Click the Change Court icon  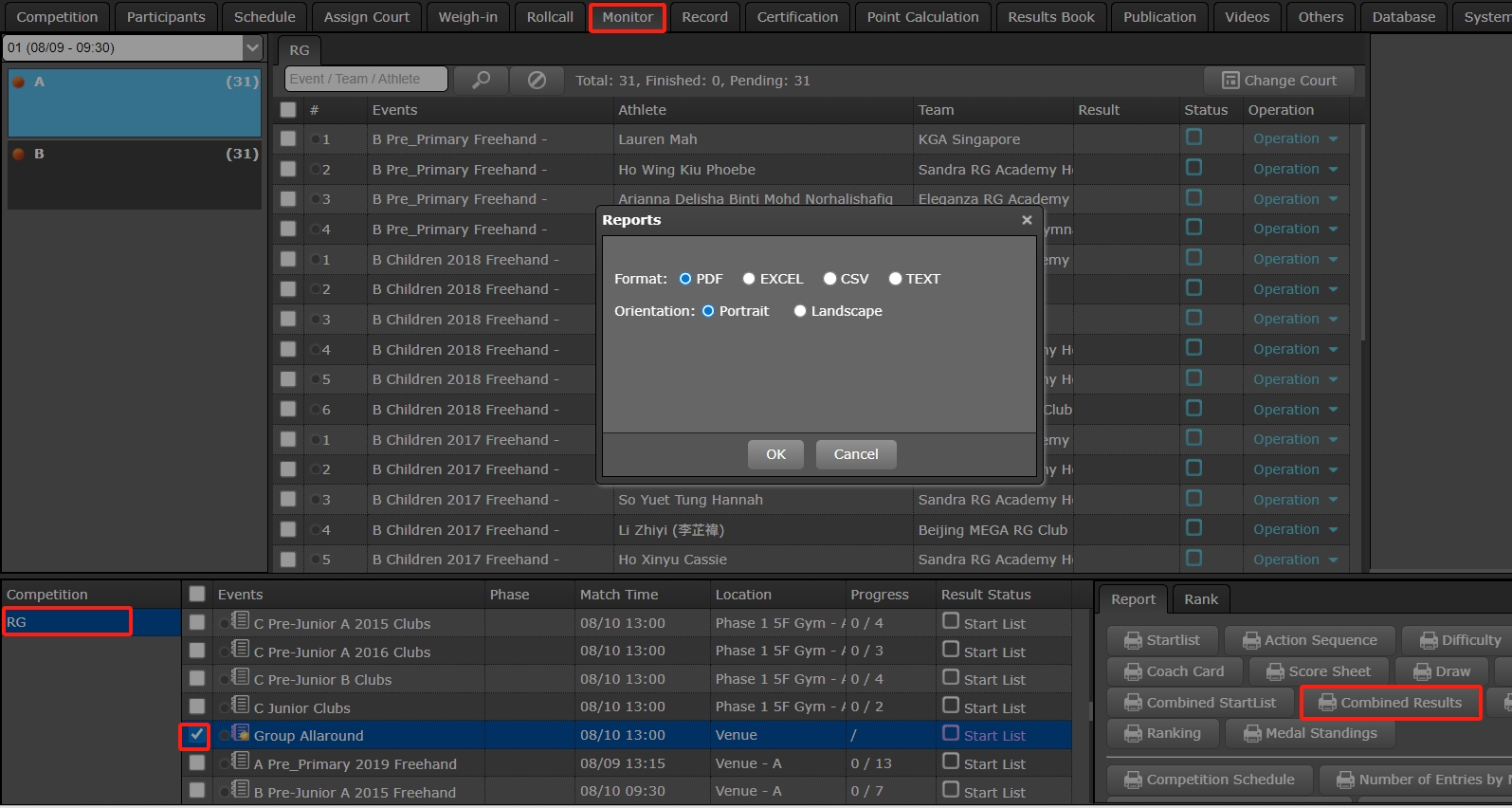1230,81
